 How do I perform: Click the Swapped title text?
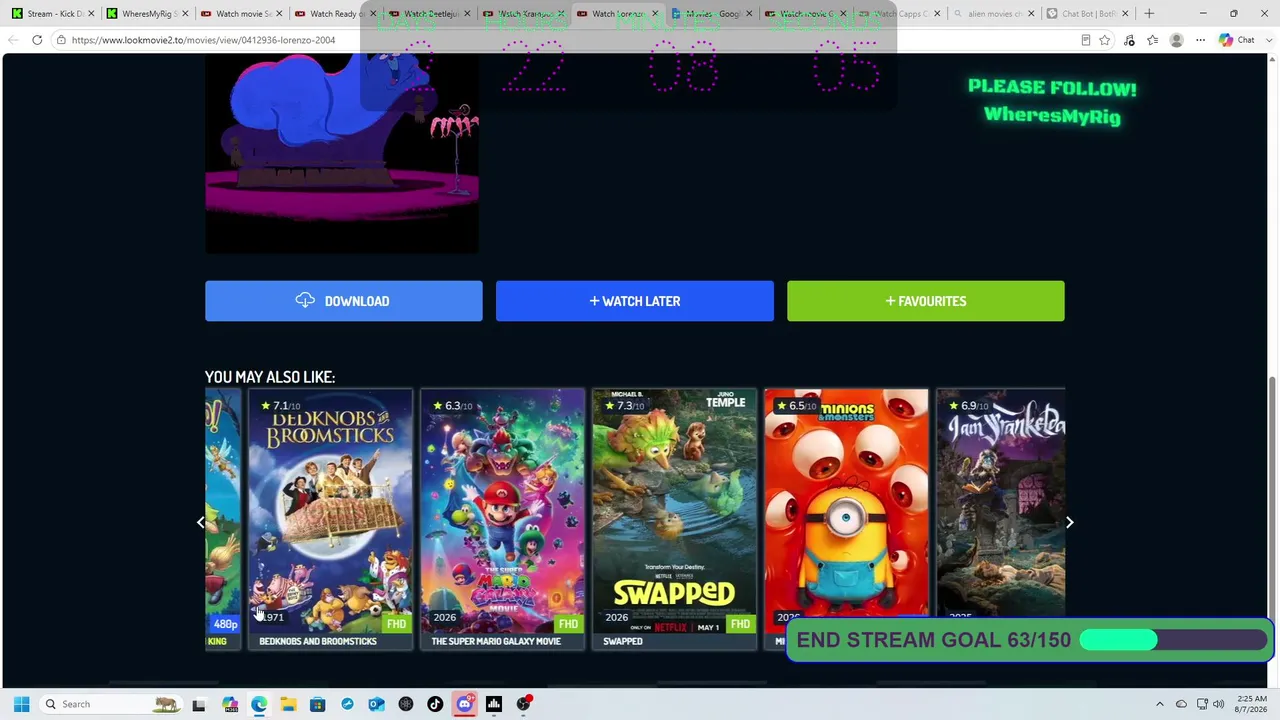623,641
